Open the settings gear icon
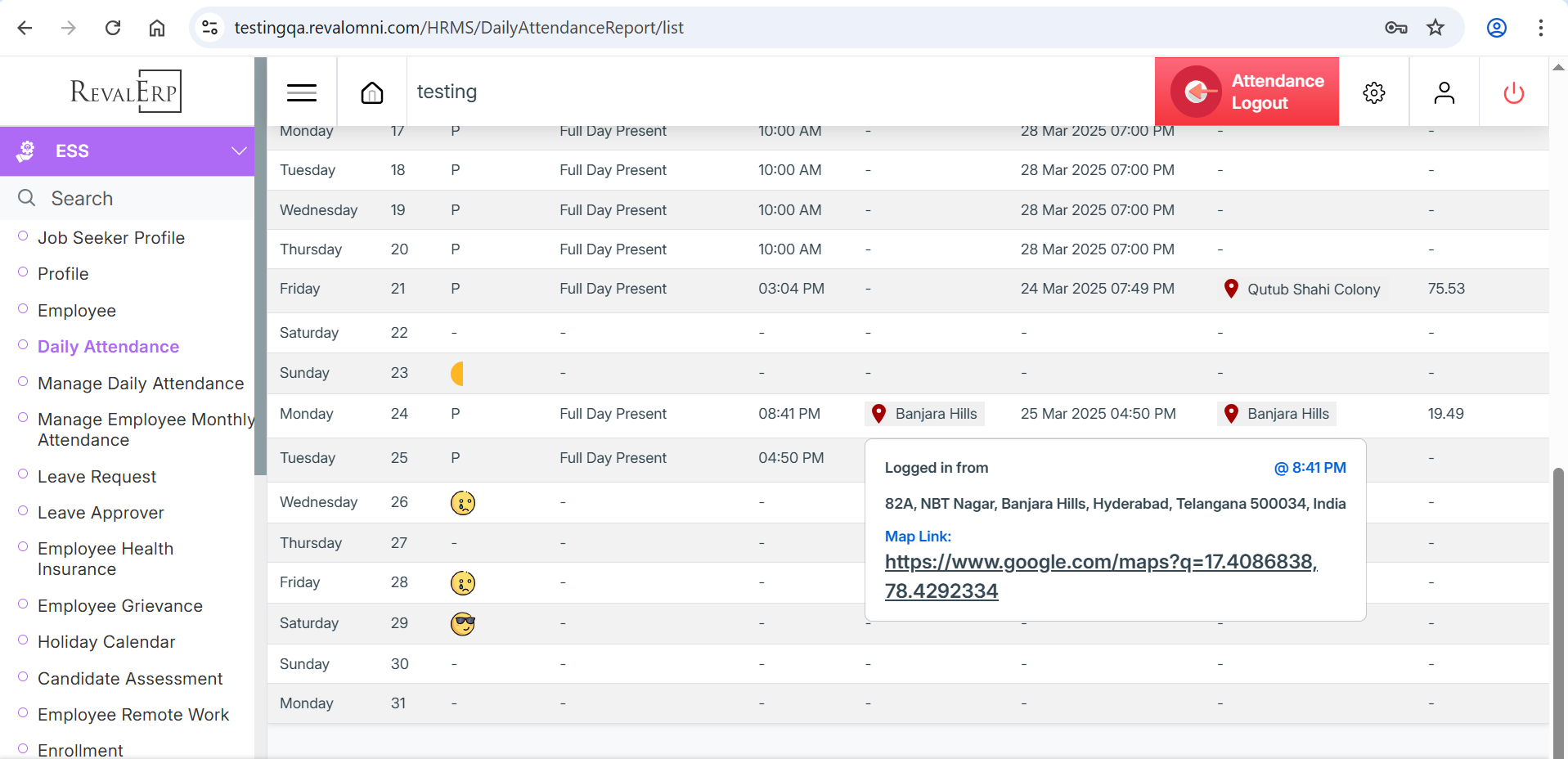 (1373, 92)
